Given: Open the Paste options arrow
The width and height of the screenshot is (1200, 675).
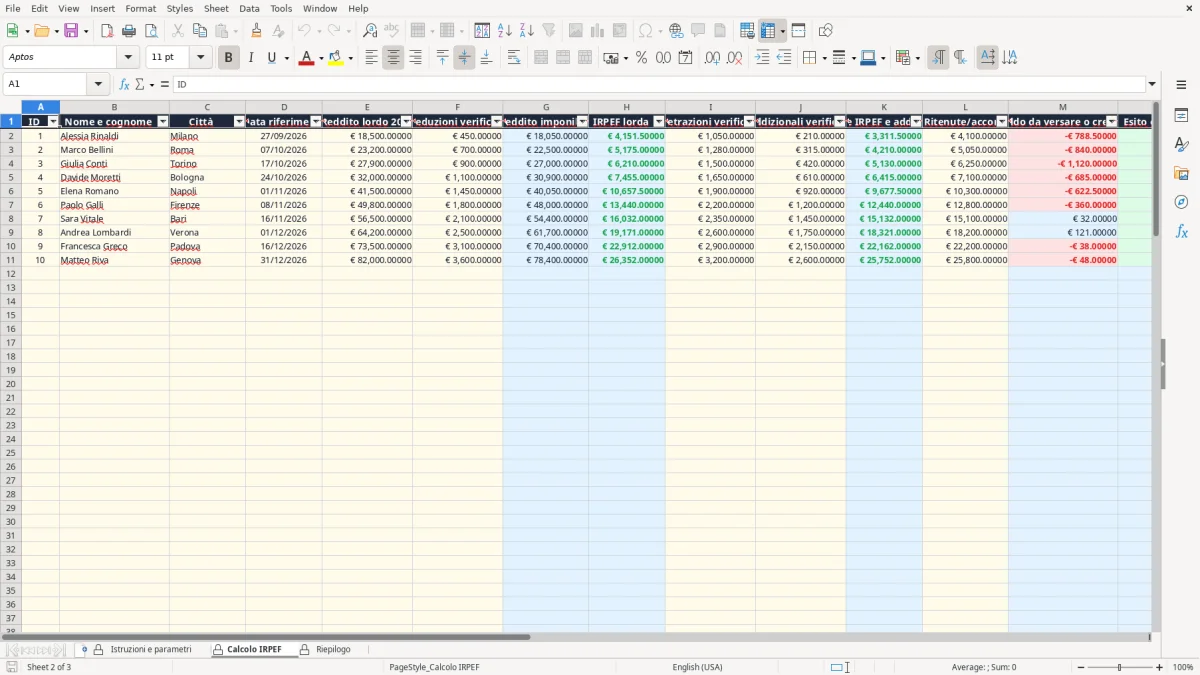Looking at the screenshot, I should pos(235,31).
